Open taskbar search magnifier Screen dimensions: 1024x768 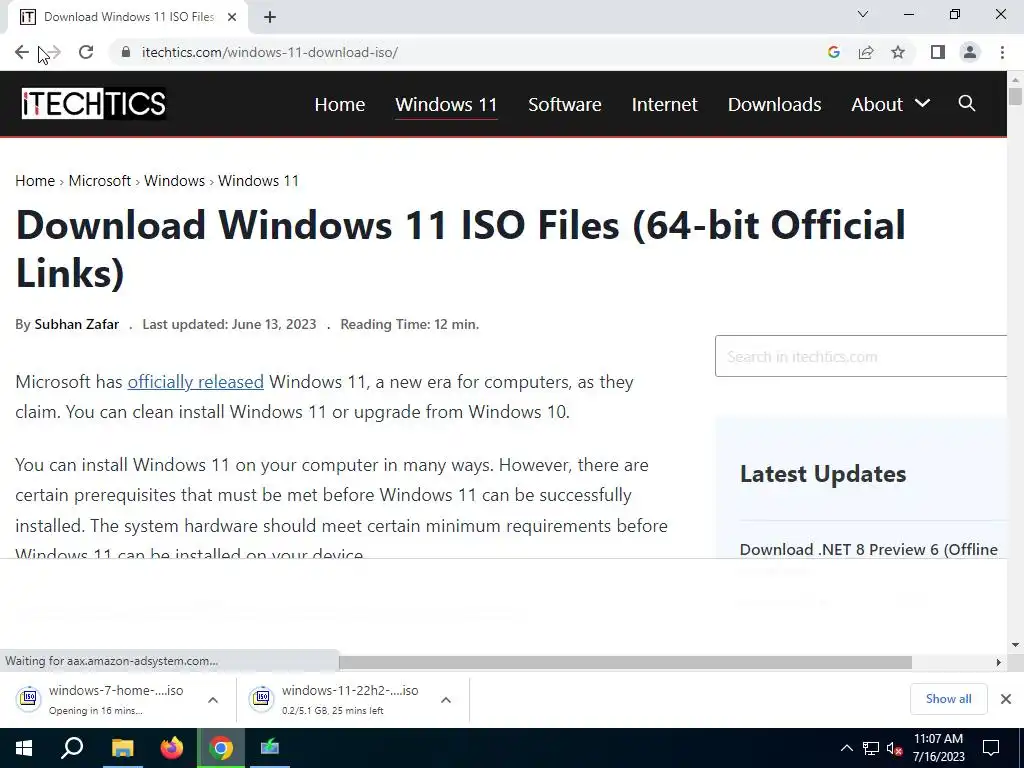click(x=72, y=748)
